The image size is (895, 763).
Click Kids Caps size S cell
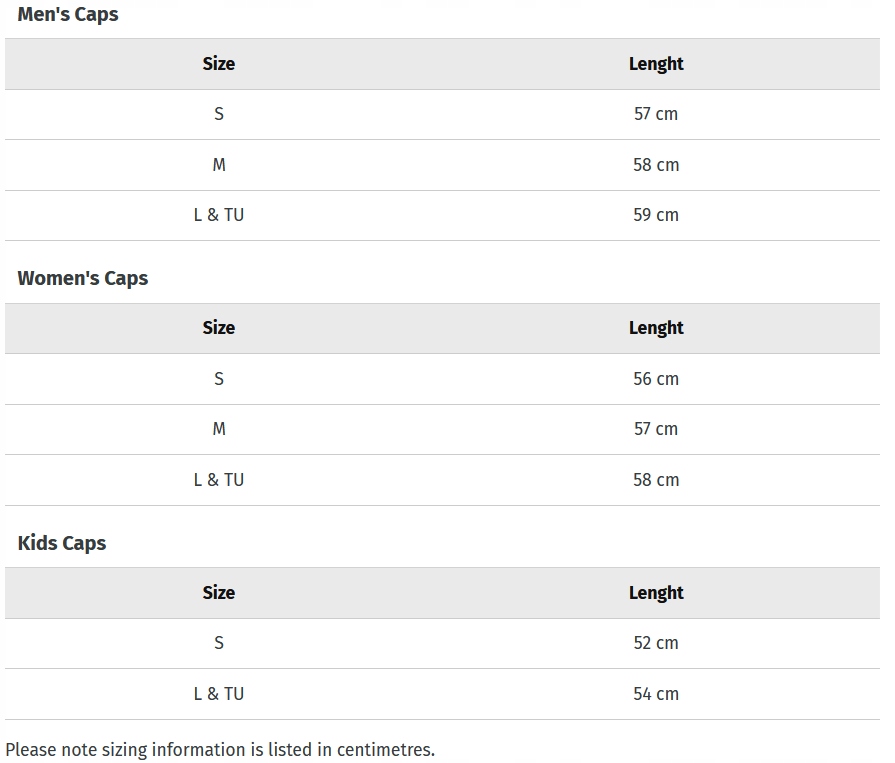219,643
